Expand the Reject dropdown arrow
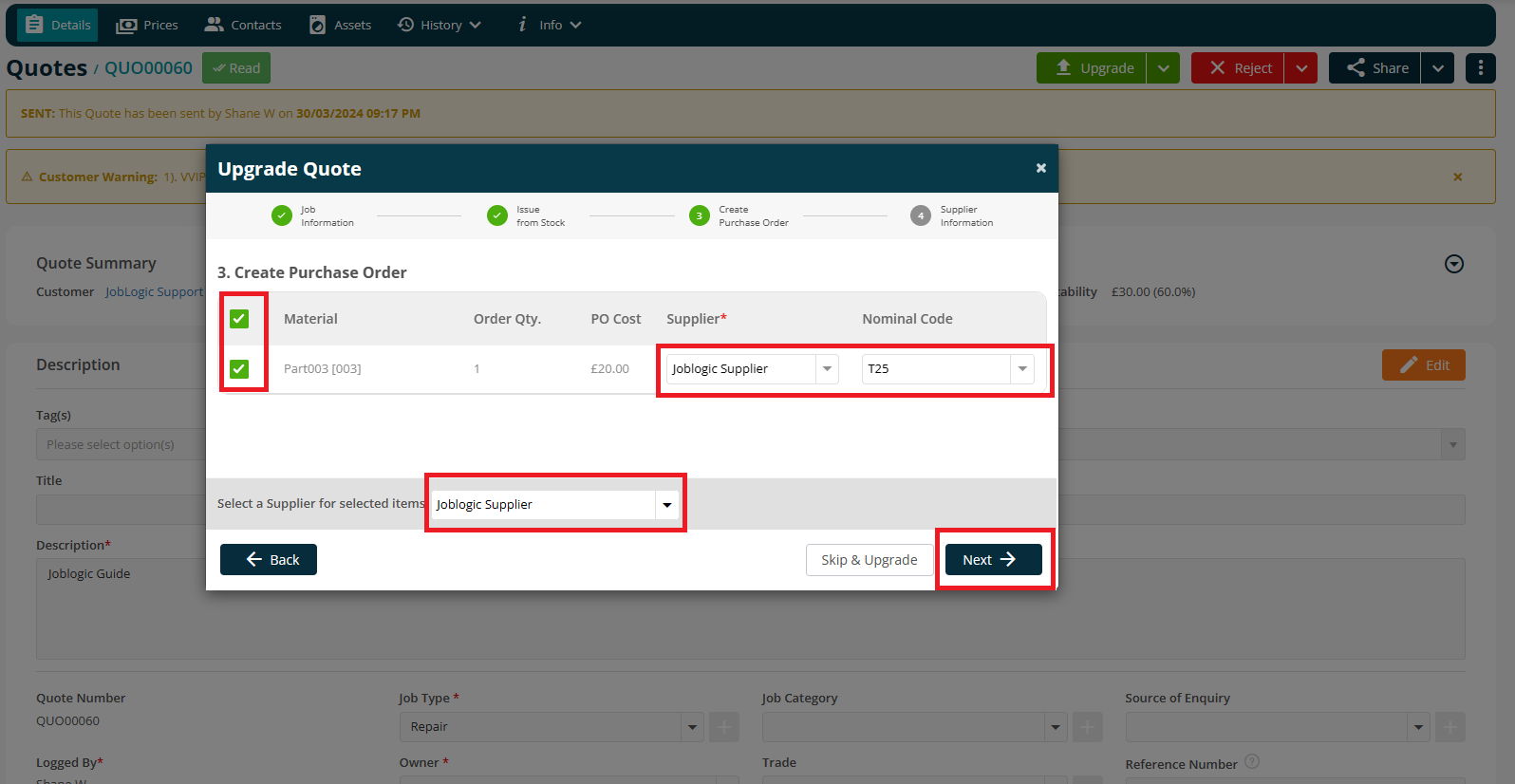1515x784 pixels. click(1301, 68)
